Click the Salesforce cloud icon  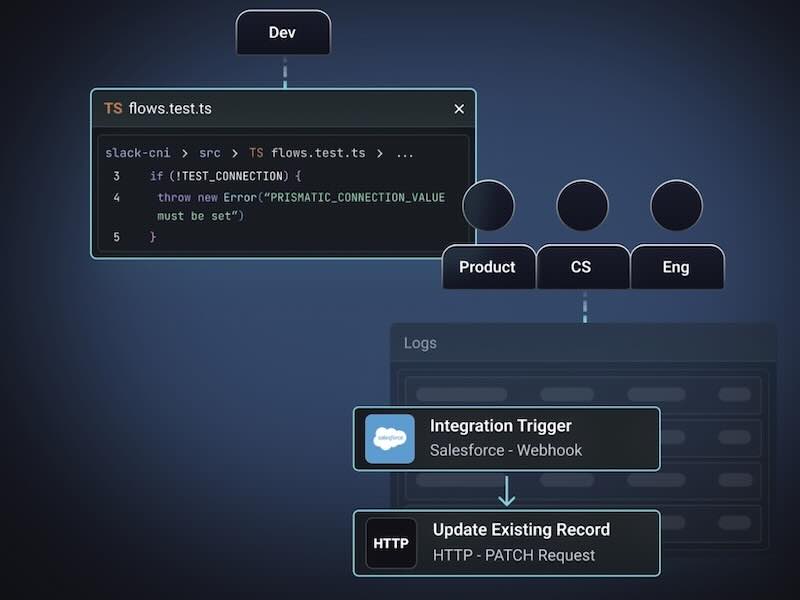coord(390,439)
